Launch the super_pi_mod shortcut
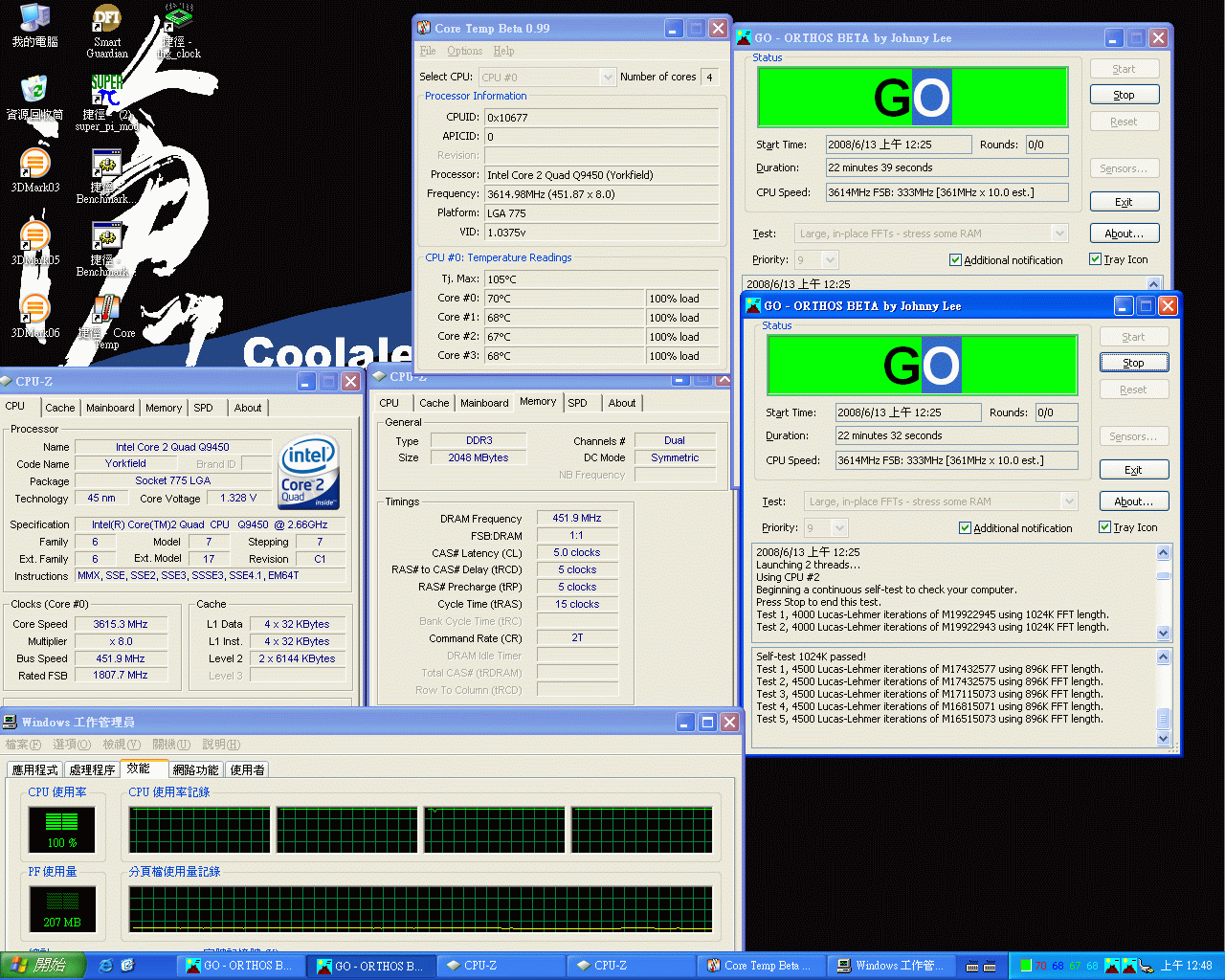Viewport: 1225px width, 980px height. (x=107, y=103)
